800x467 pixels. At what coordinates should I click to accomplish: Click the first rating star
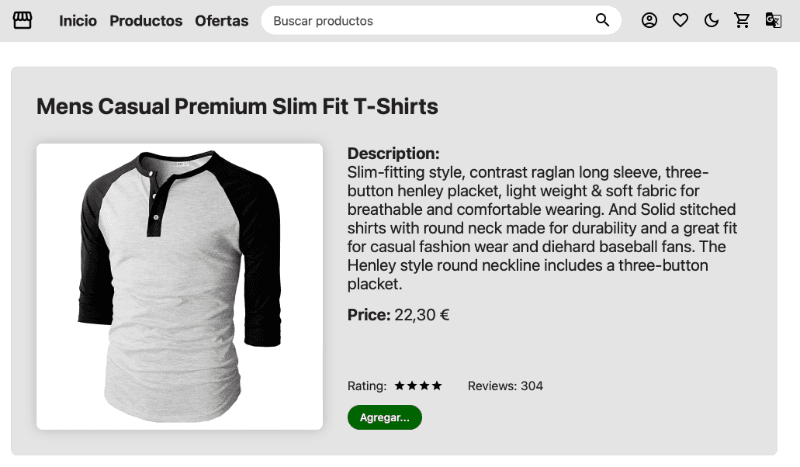click(x=400, y=386)
